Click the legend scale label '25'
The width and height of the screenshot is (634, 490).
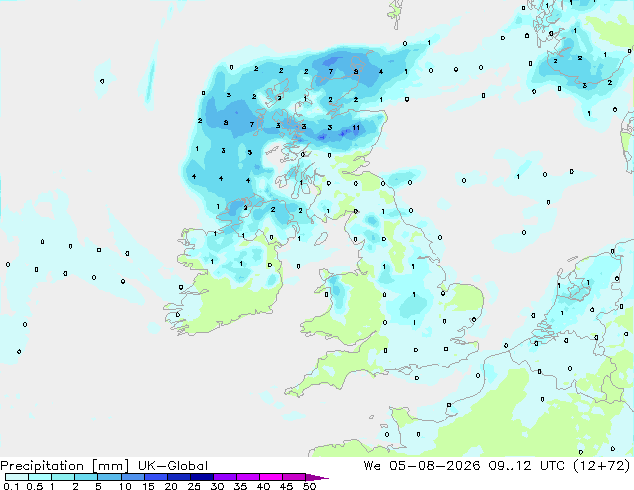[194, 486]
